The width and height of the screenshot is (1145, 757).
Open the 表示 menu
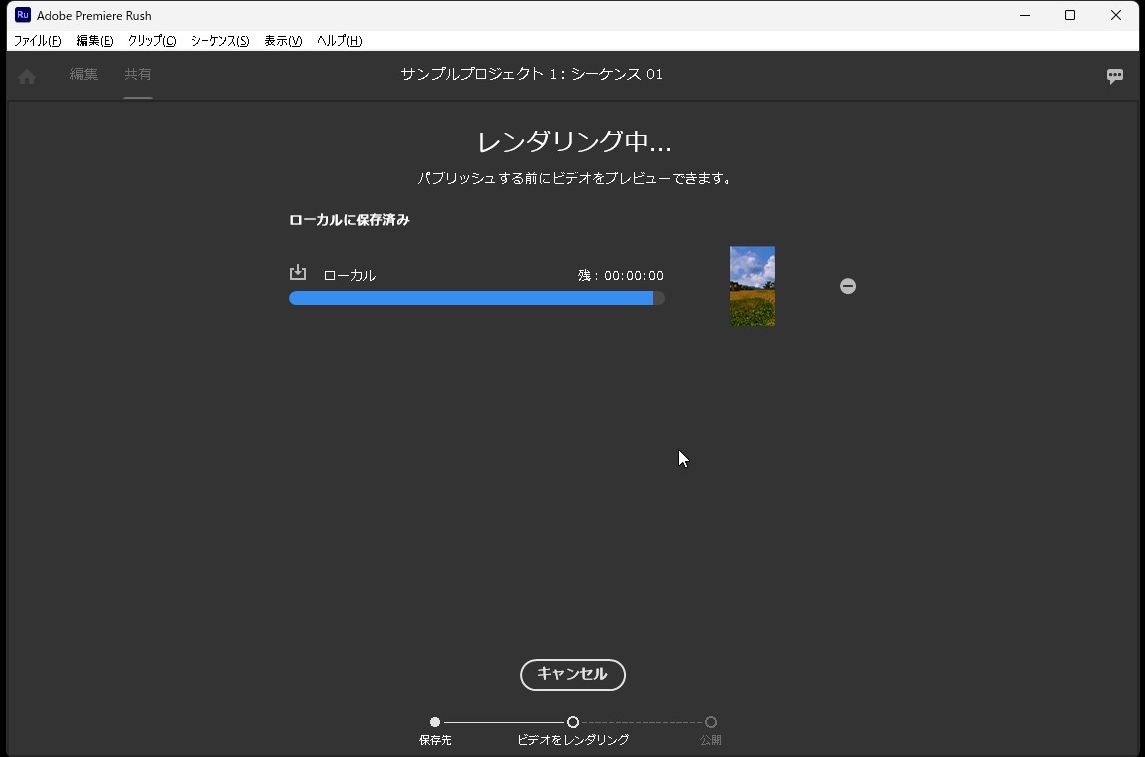281,41
